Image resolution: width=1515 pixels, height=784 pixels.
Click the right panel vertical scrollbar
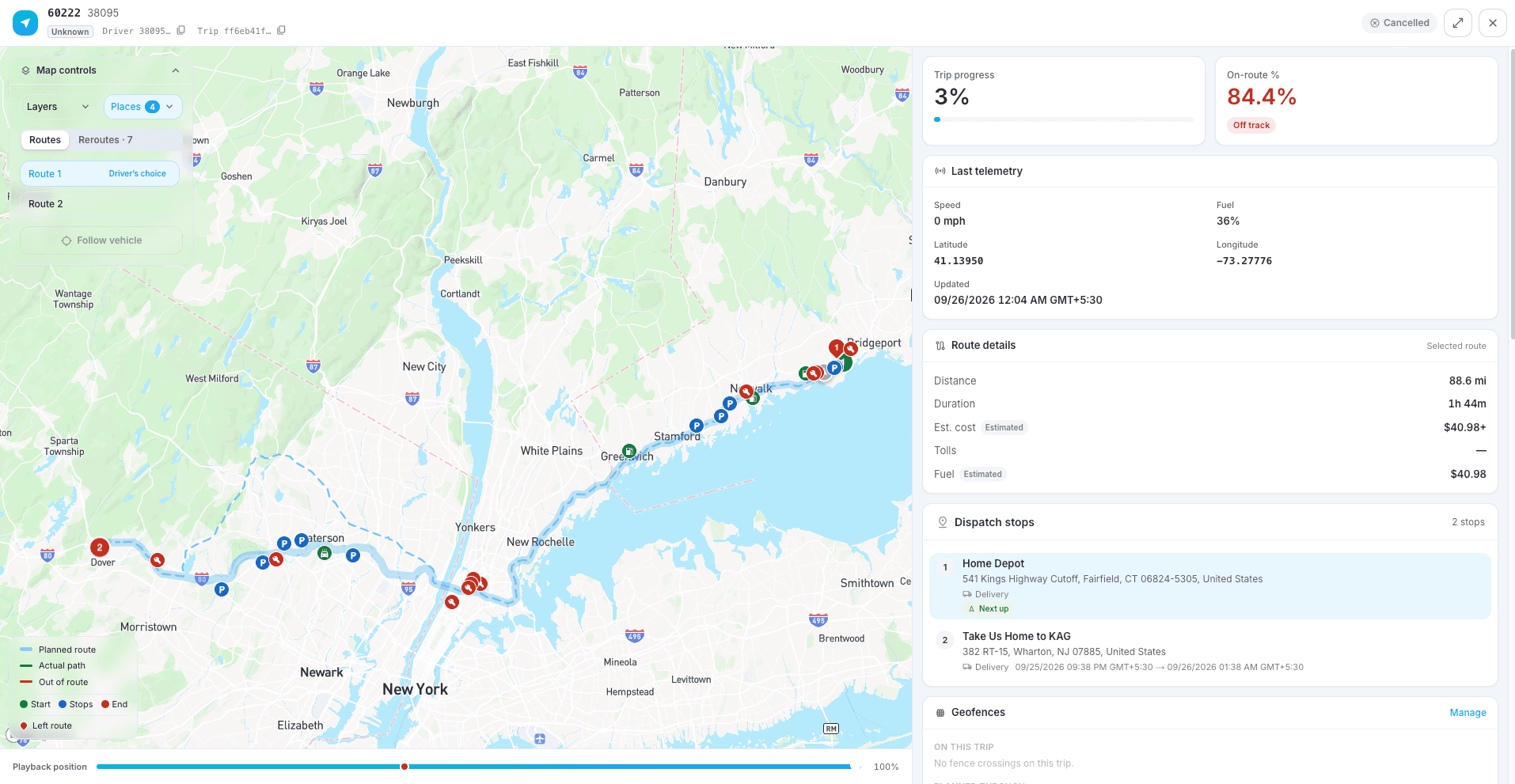pos(1512,194)
